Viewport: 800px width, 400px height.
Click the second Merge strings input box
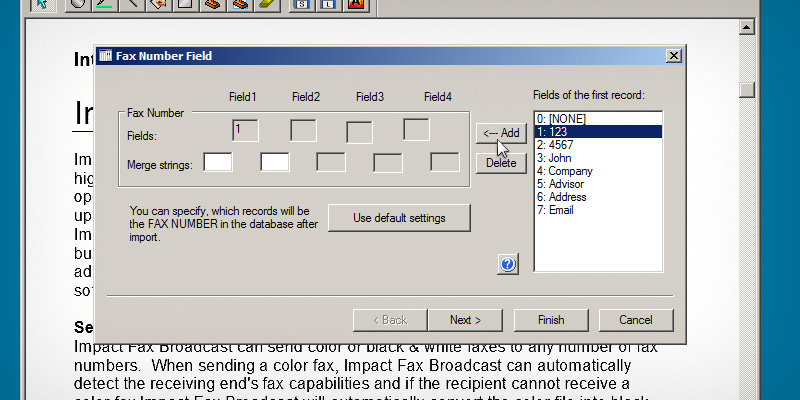pyautogui.click(x=275, y=161)
